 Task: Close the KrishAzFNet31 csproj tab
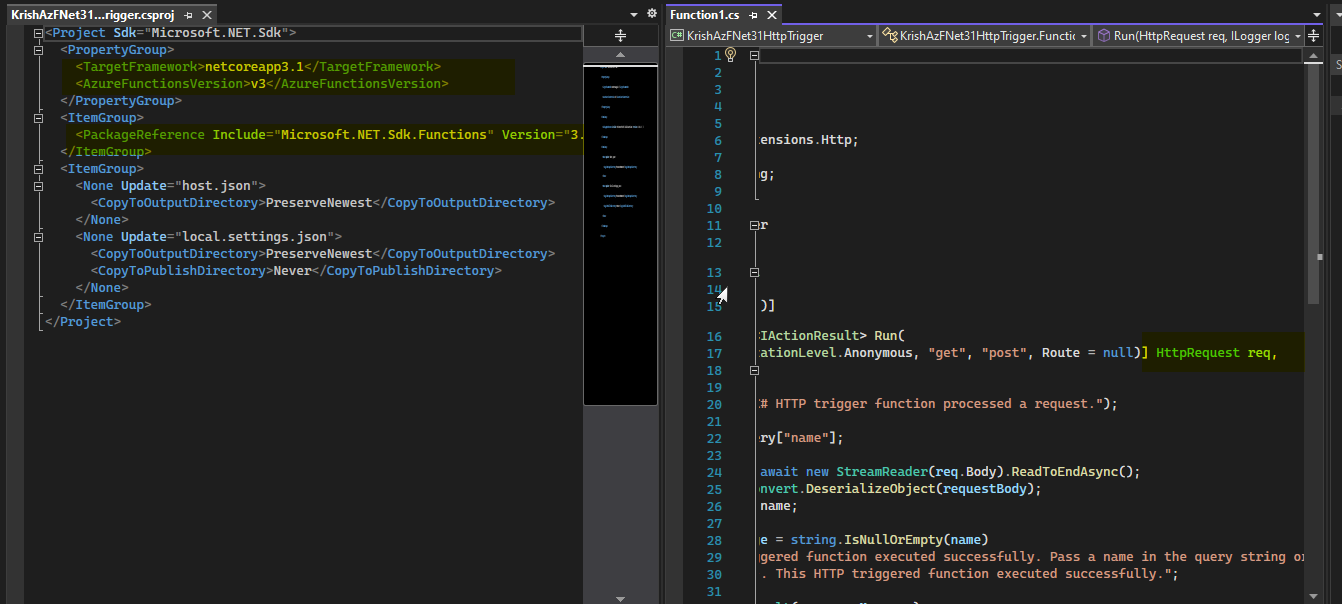207,15
